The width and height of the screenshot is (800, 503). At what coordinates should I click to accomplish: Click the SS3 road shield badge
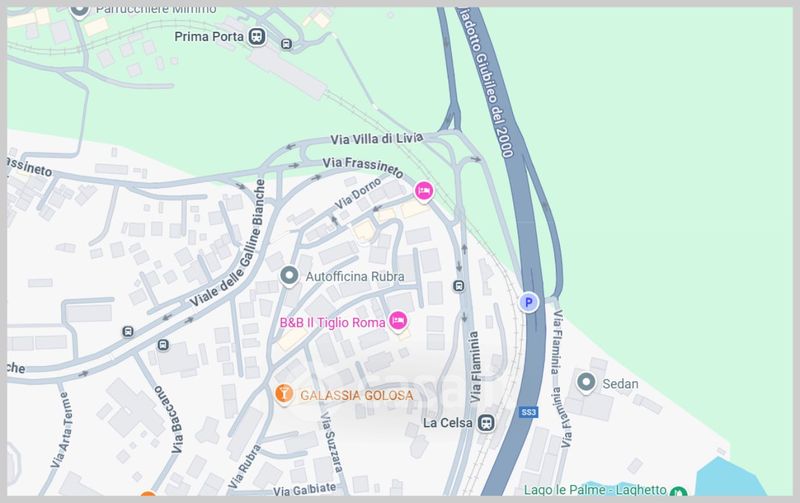(x=529, y=412)
